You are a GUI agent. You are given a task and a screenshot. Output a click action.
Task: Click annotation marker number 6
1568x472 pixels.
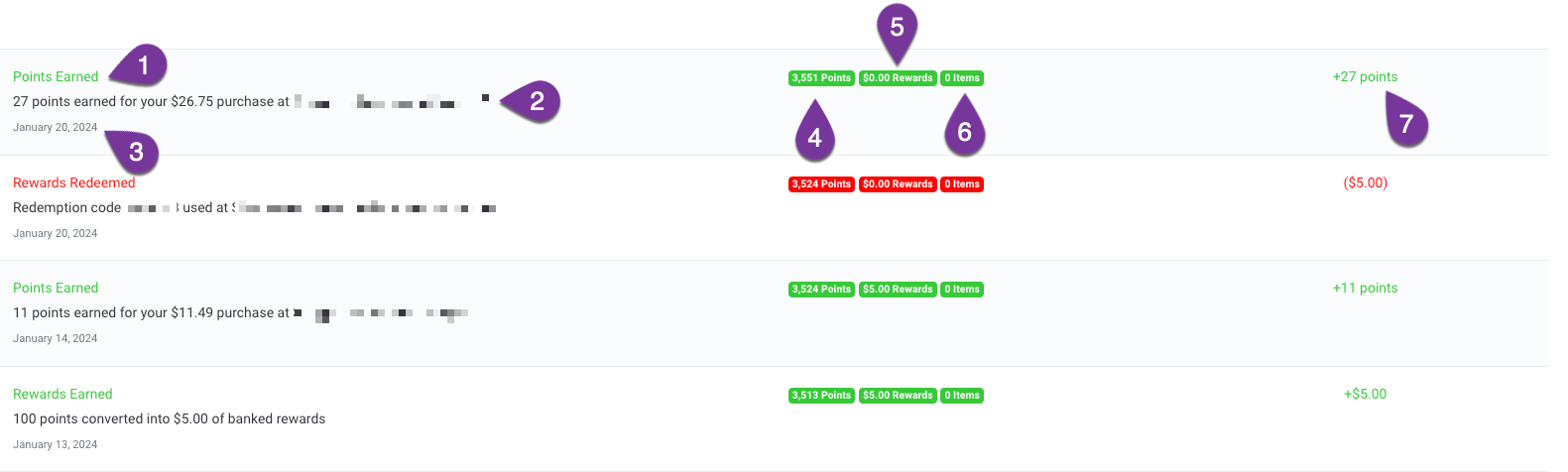pos(964,131)
